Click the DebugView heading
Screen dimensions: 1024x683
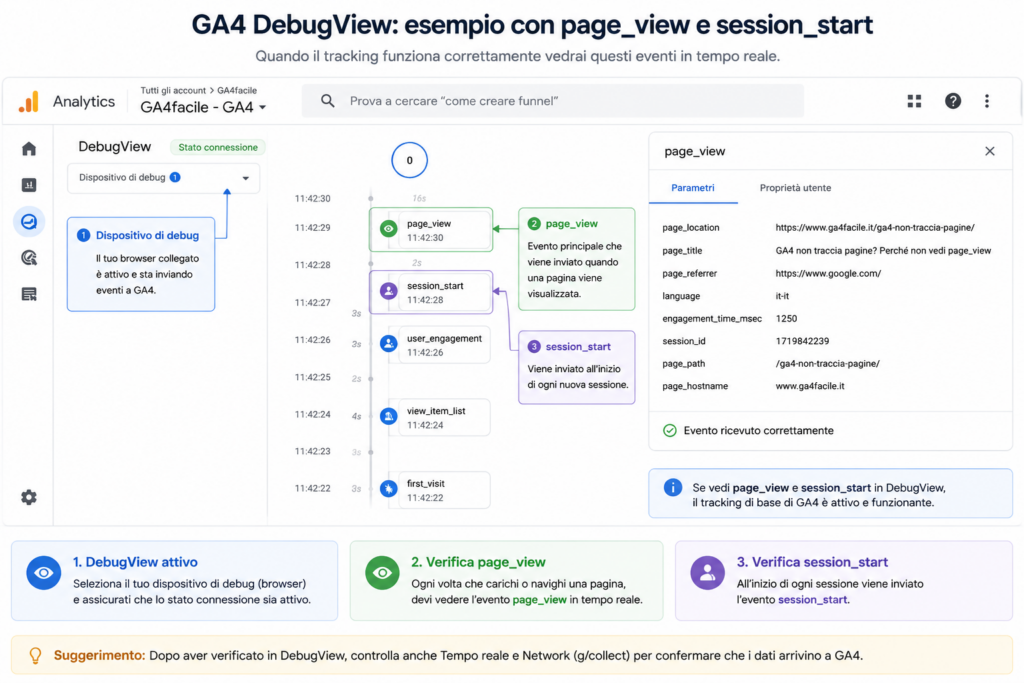(x=114, y=147)
